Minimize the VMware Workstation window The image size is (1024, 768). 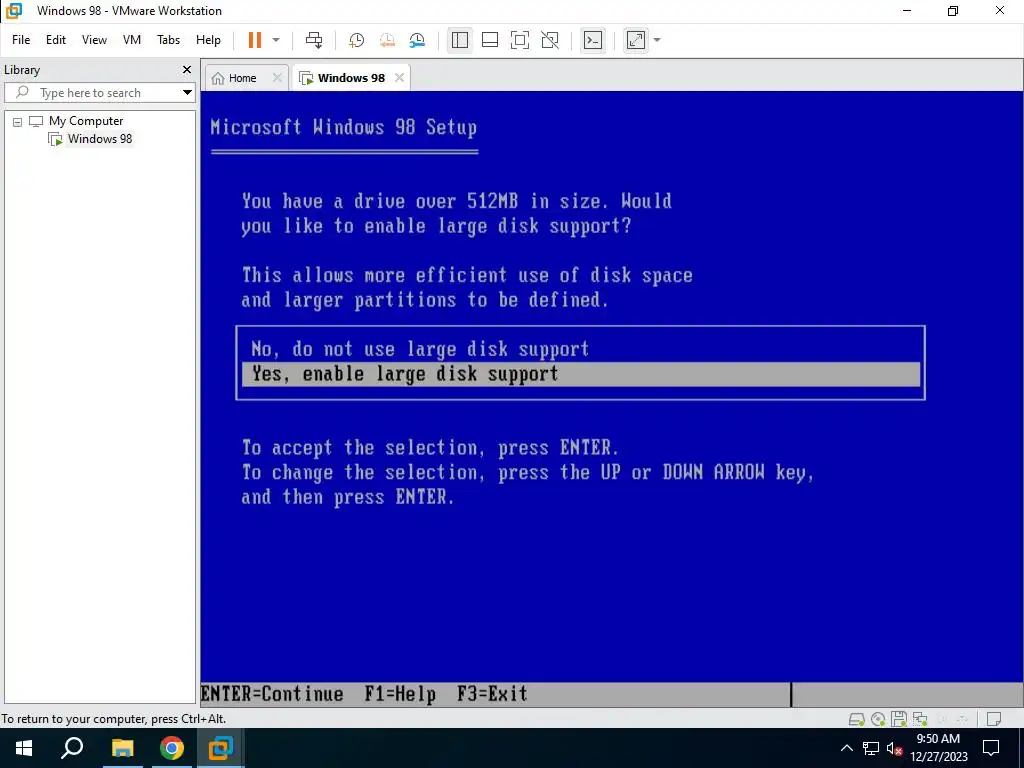coord(906,10)
